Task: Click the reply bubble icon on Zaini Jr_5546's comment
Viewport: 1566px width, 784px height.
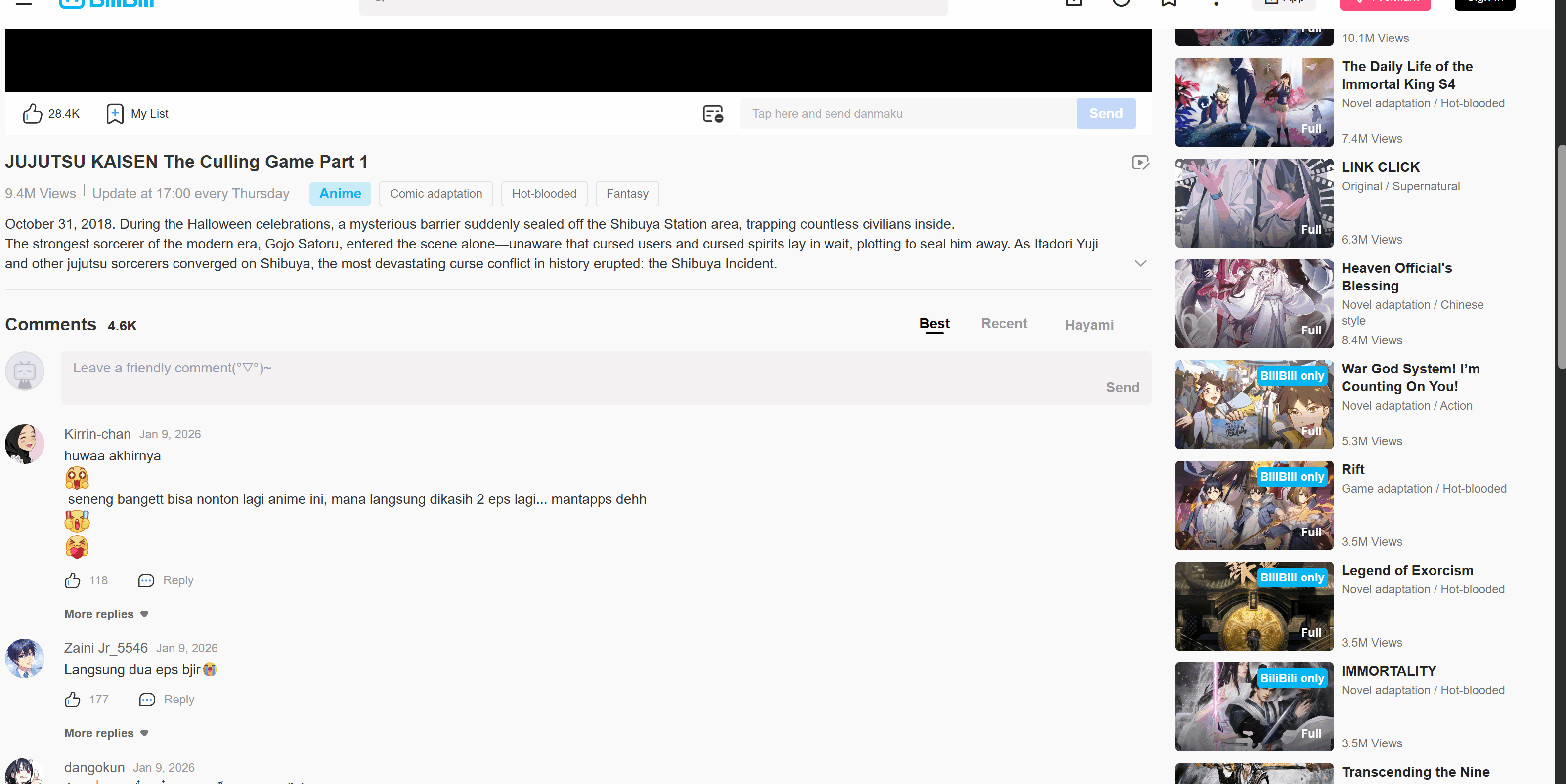Action: point(147,700)
